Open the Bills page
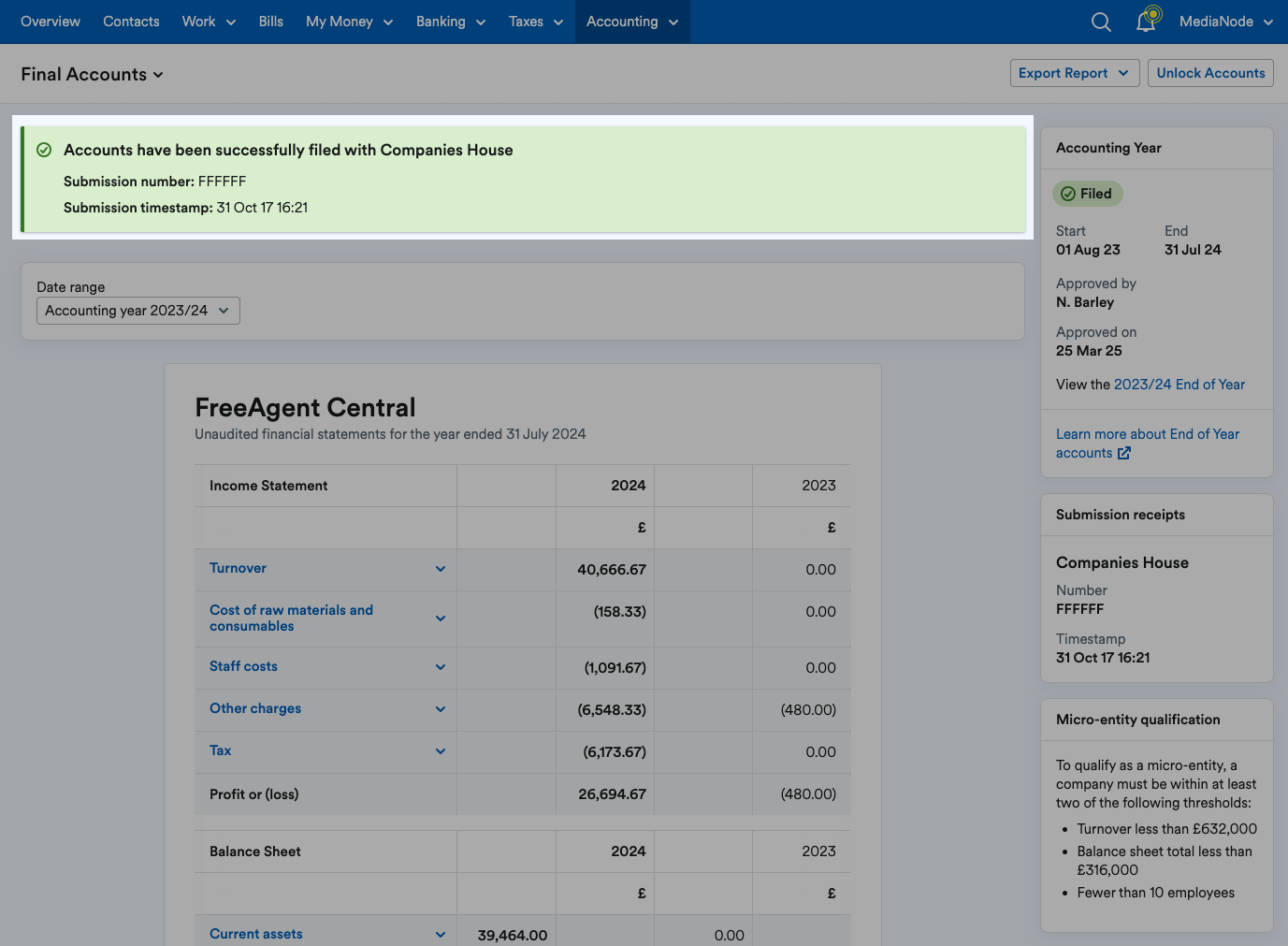Viewport: 1288px width, 946px height. click(x=271, y=22)
